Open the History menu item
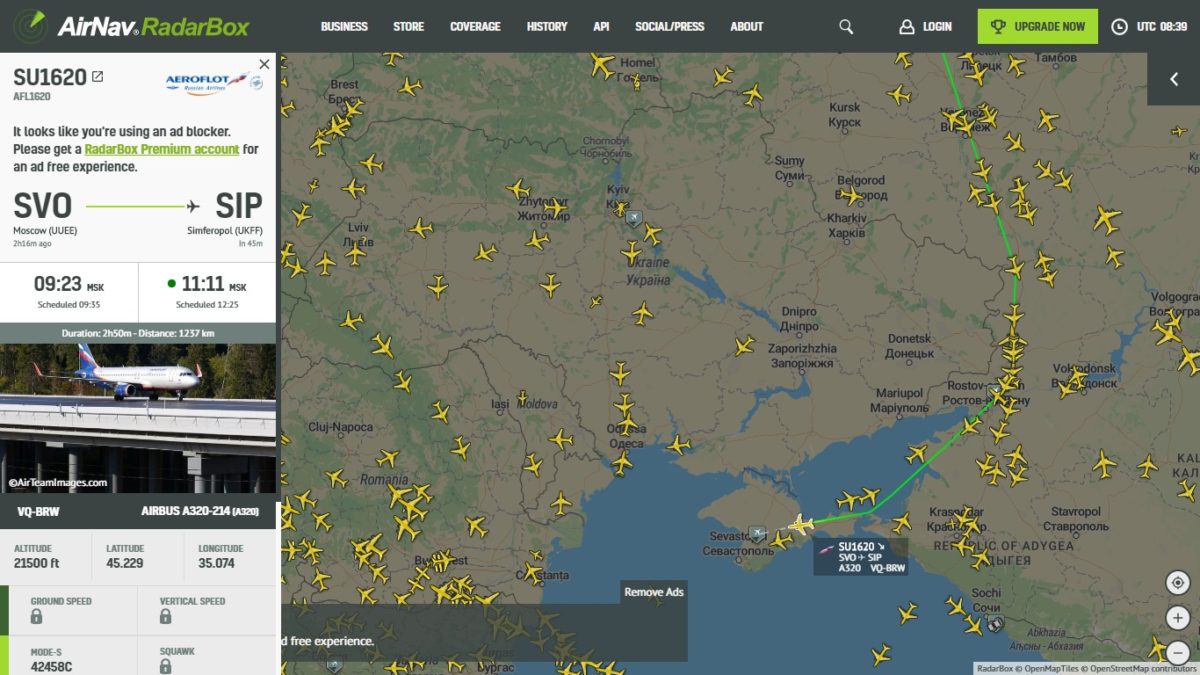Image resolution: width=1200 pixels, height=675 pixels. (x=547, y=27)
